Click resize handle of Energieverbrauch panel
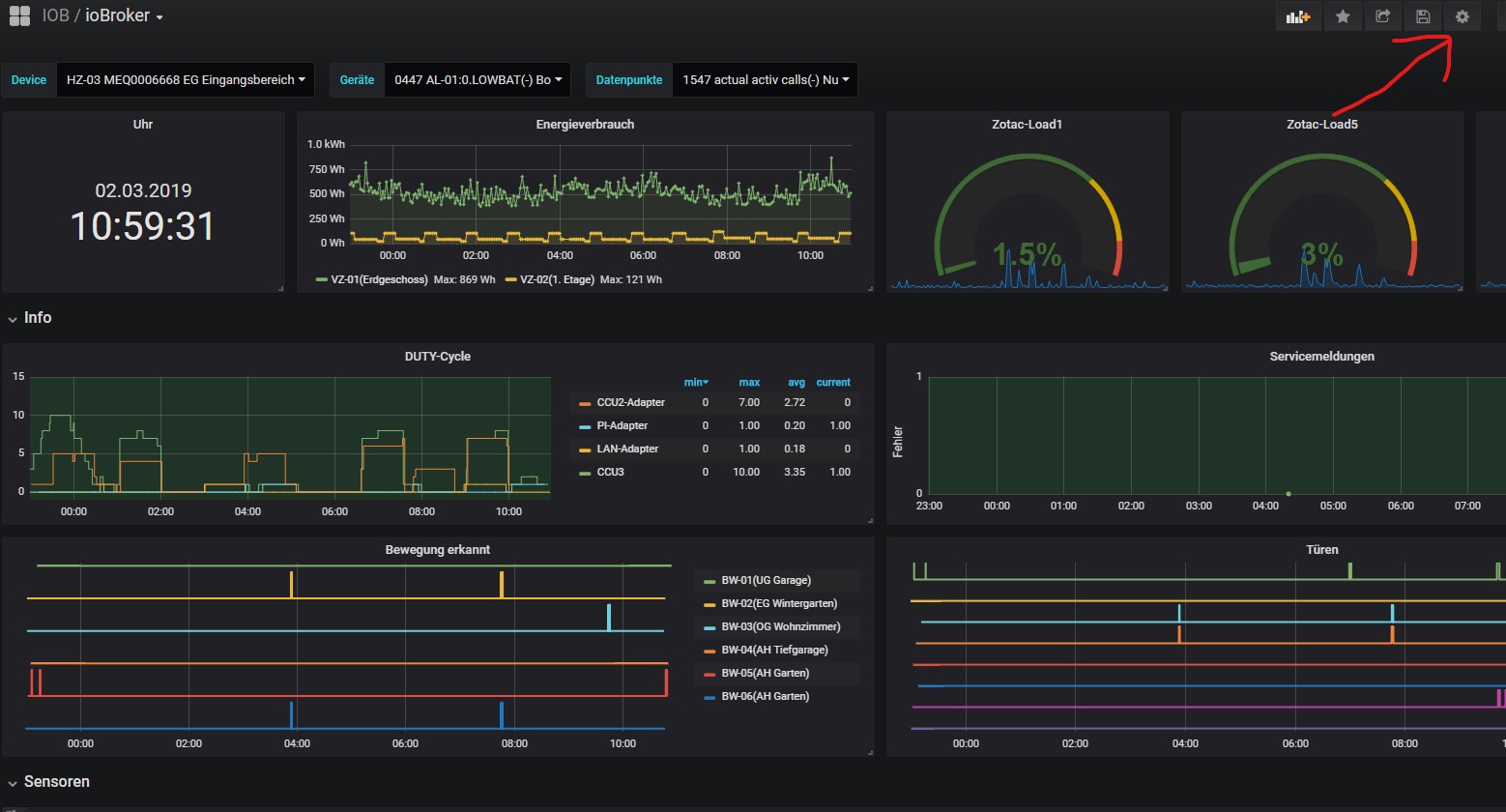 870,287
